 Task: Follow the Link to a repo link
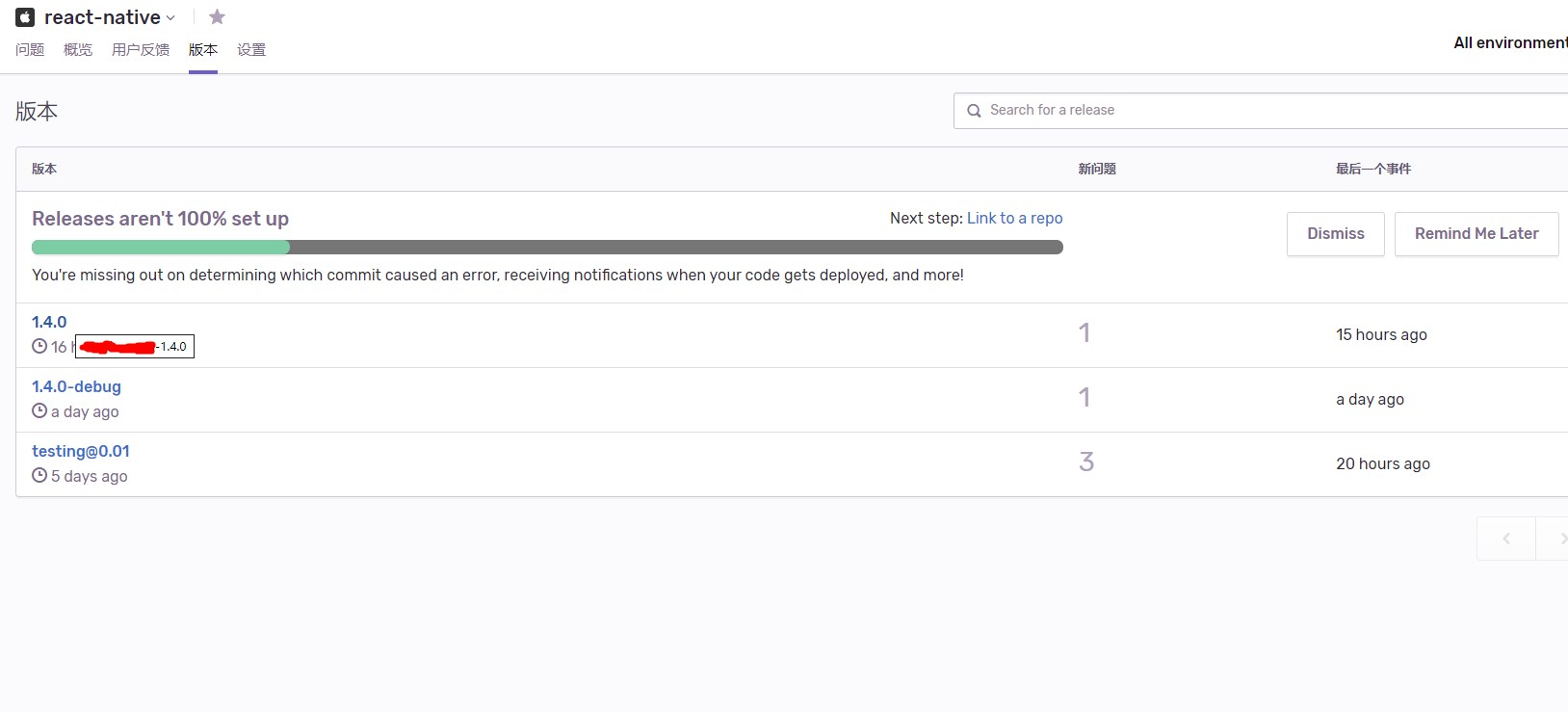[1015, 218]
